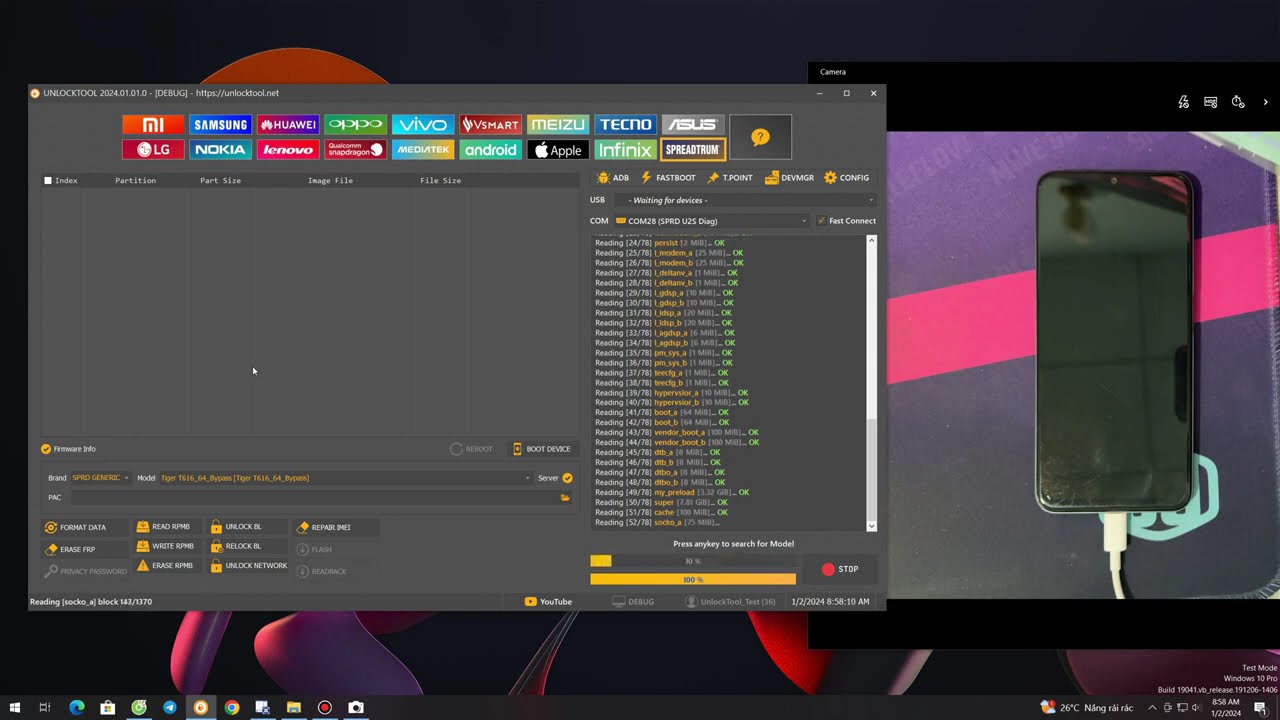Expand the Model Tiger T616 dropdown
Screen dimensions: 1280x720
pyautogui.click(x=345, y=478)
